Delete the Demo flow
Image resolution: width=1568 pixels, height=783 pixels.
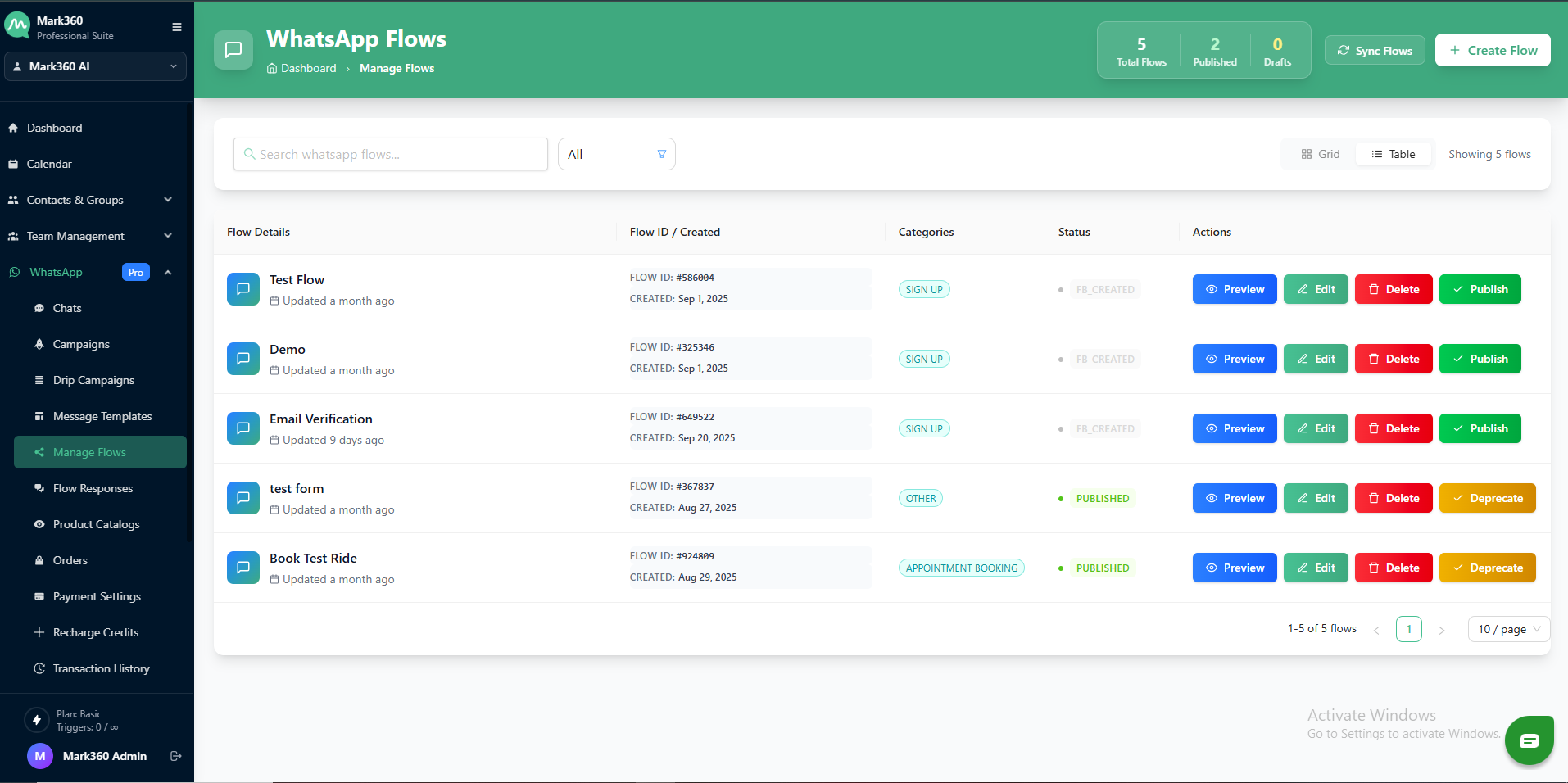point(1393,359)
